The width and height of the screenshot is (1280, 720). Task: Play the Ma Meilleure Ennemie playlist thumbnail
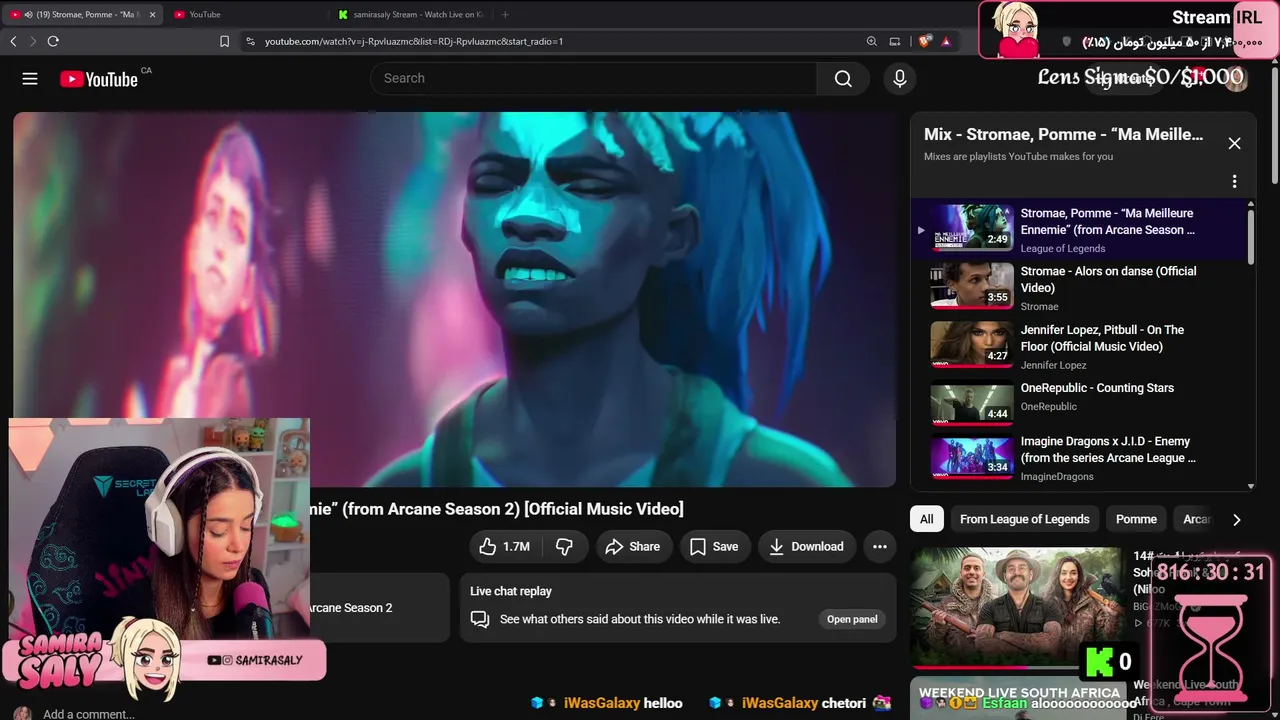click(x=971, y=226)
